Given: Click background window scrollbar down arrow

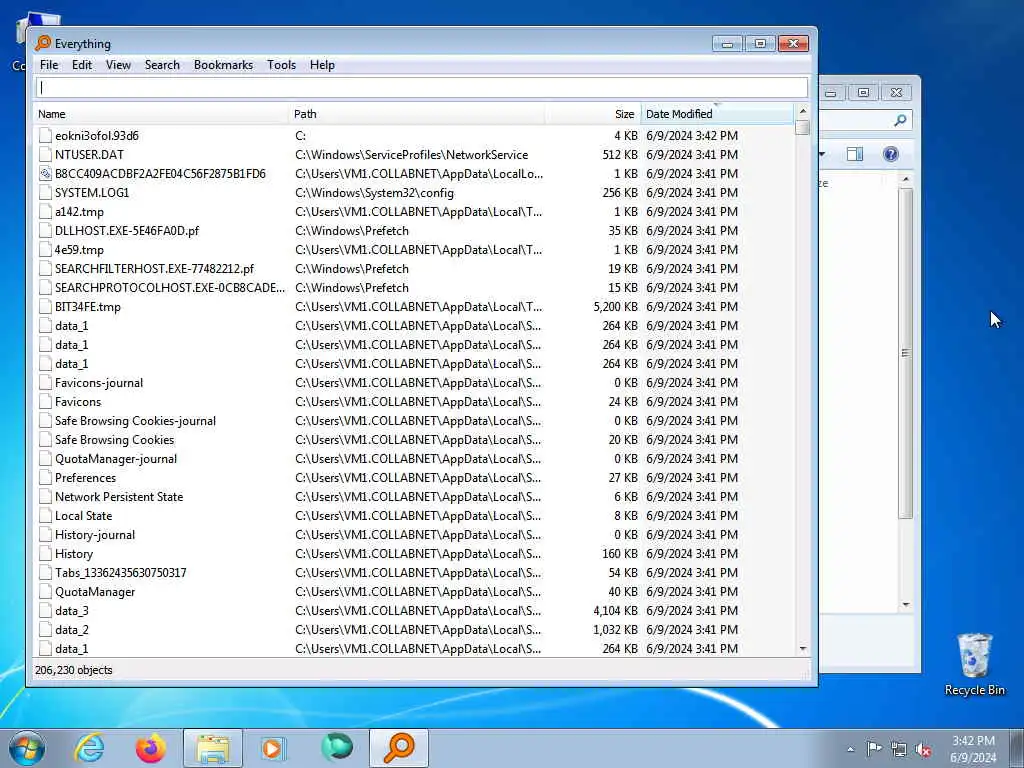Looking at the screenshot, I should pyautogui.click(x=906, y=605).
